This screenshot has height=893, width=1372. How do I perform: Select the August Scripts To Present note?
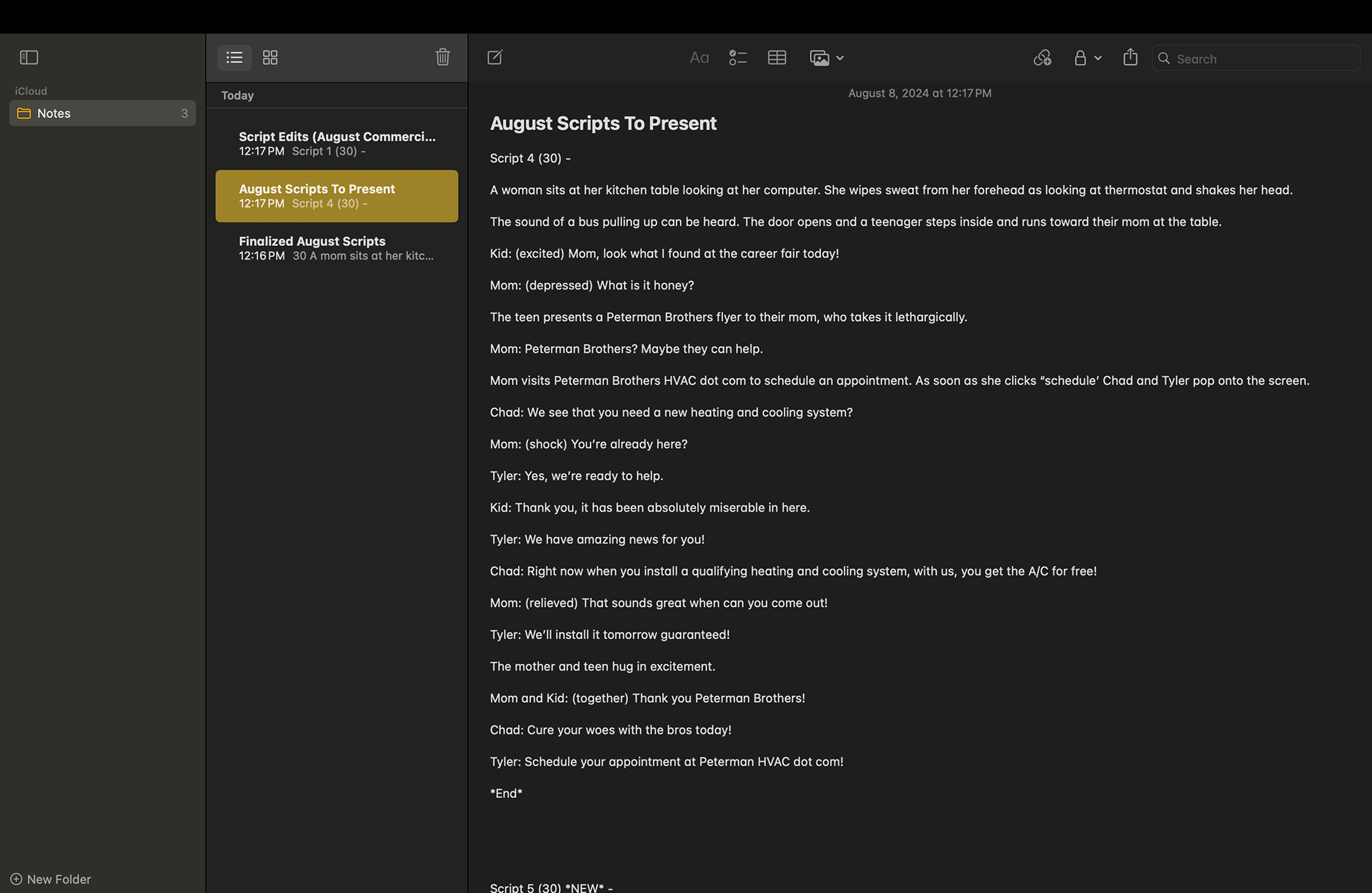point(337,196)
